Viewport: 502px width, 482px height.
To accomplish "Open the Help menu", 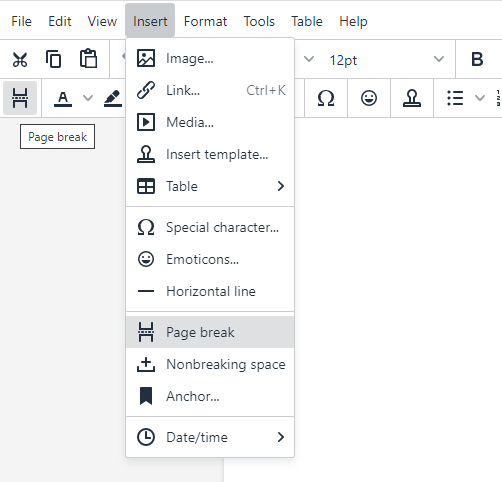I will click(353, 21).
